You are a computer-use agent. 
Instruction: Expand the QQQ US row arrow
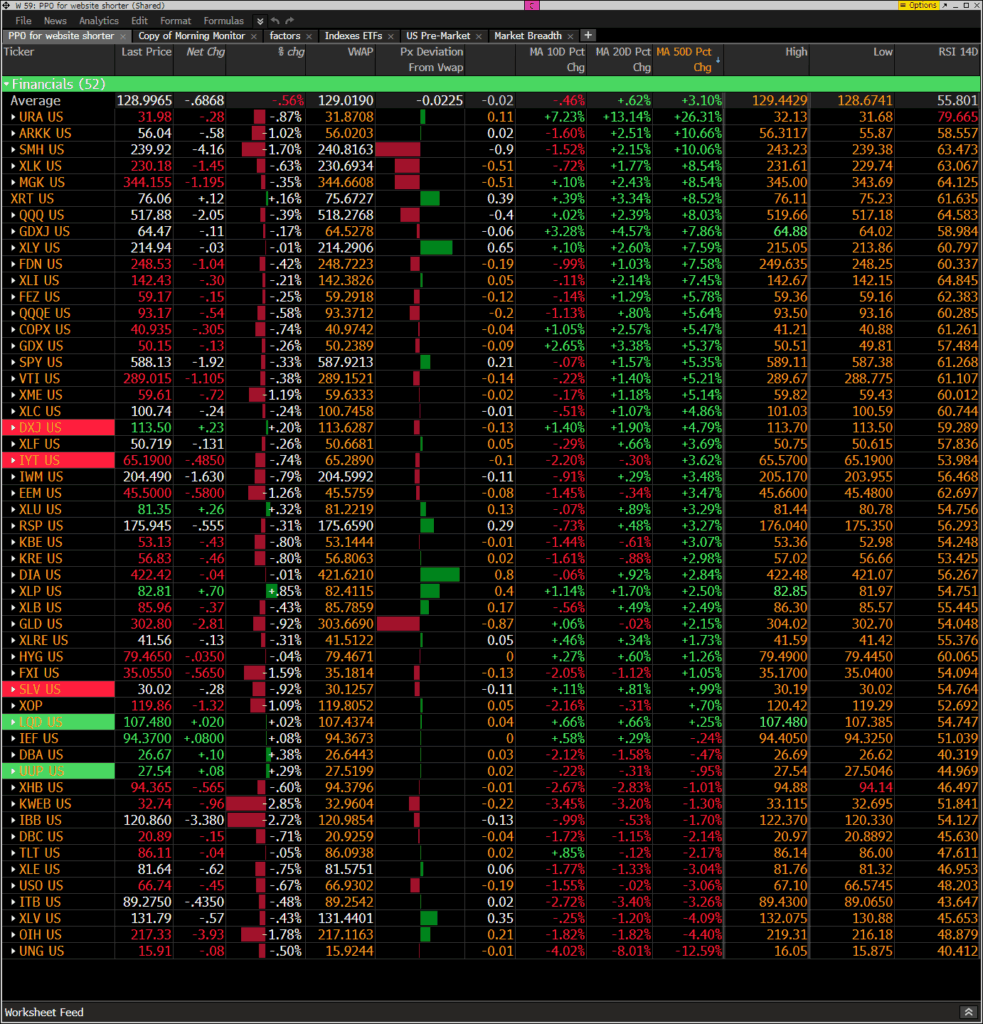pos(13,215)
